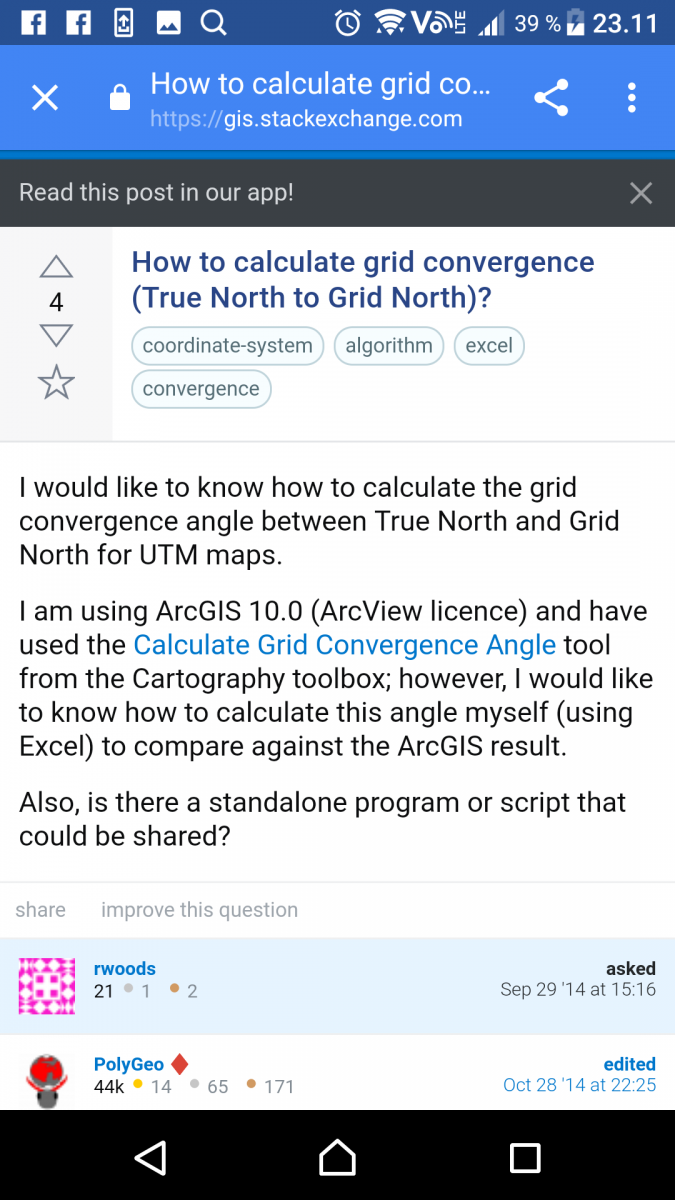Select the coordinate-system tag

coord(228,346)
